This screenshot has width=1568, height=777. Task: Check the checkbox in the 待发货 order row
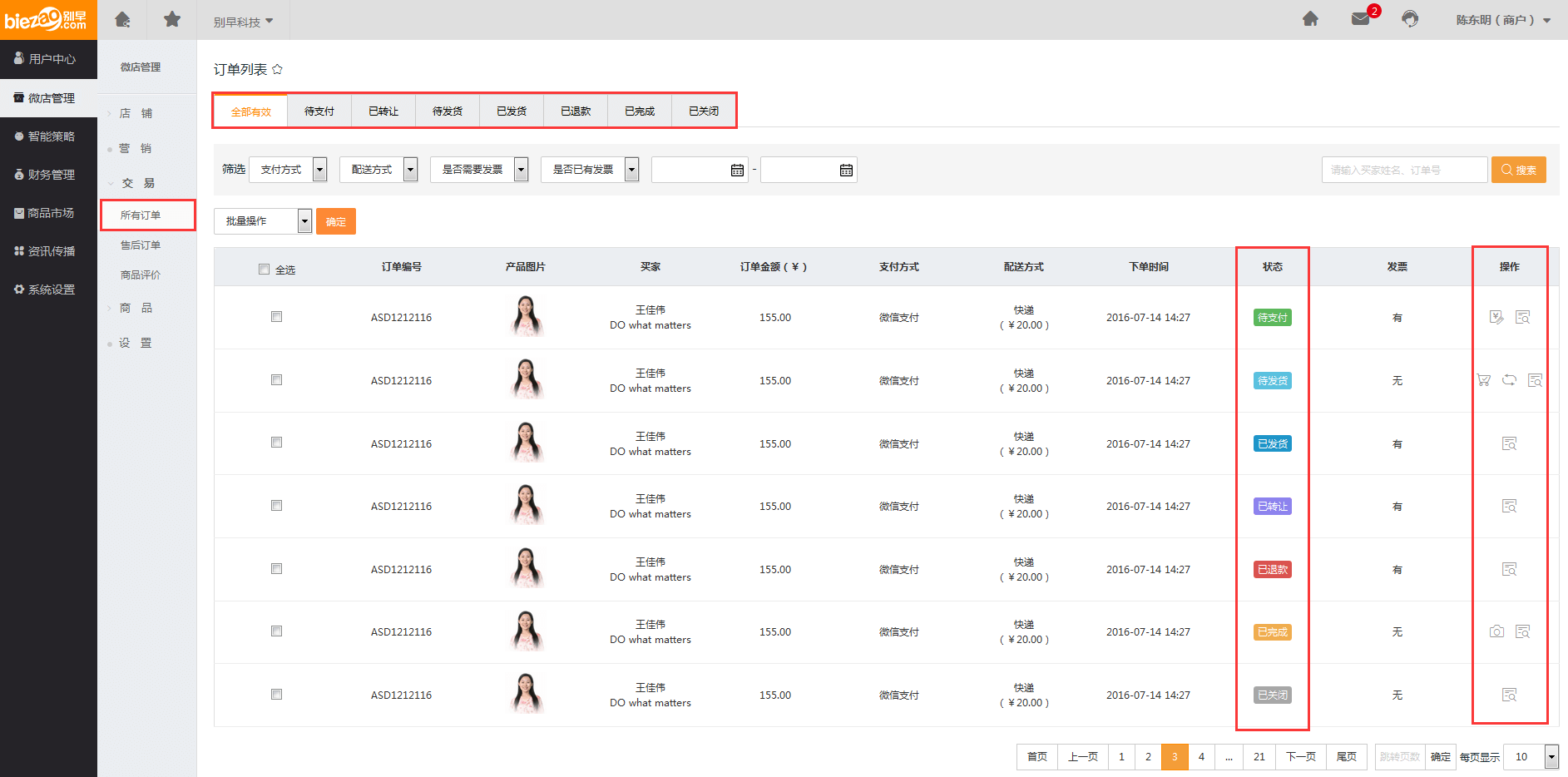click(x=276, y=379)
